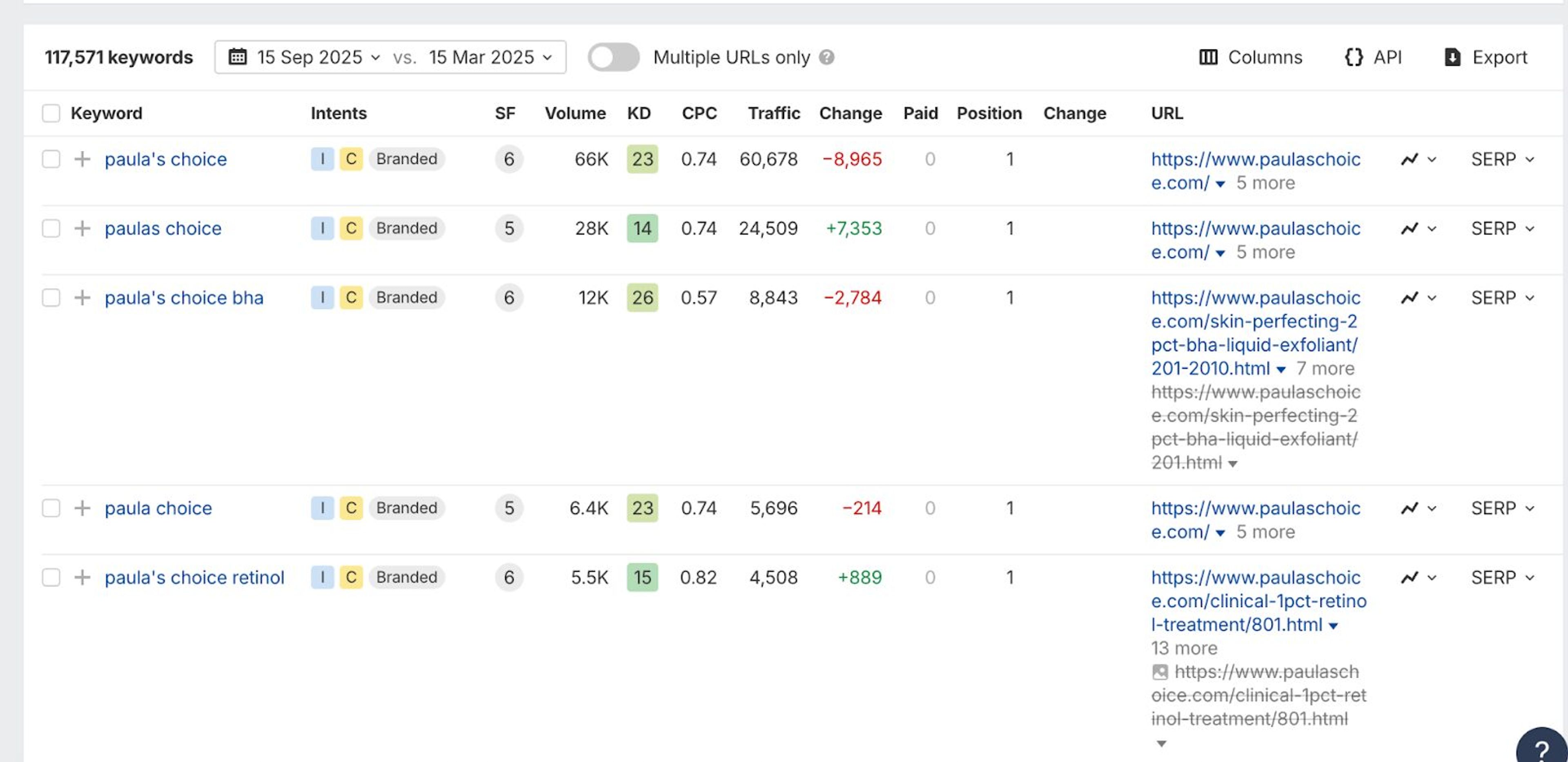Click KD badge 26 for paula's choice bha

coord(642,298)
